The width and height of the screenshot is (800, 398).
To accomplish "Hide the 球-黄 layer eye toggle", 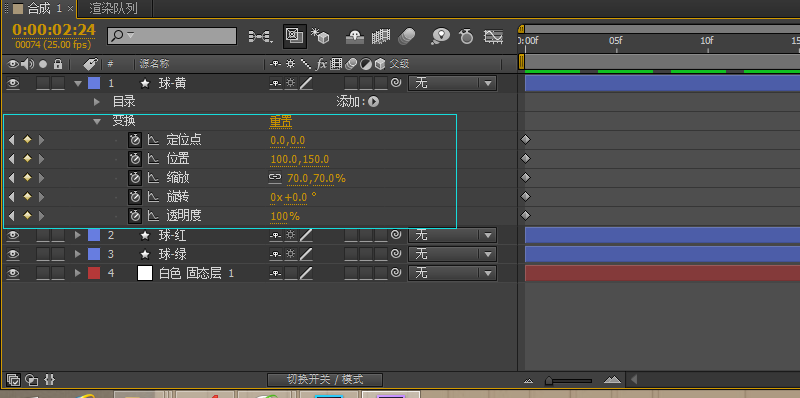I will pyautogui.click(x=13, y=83).
